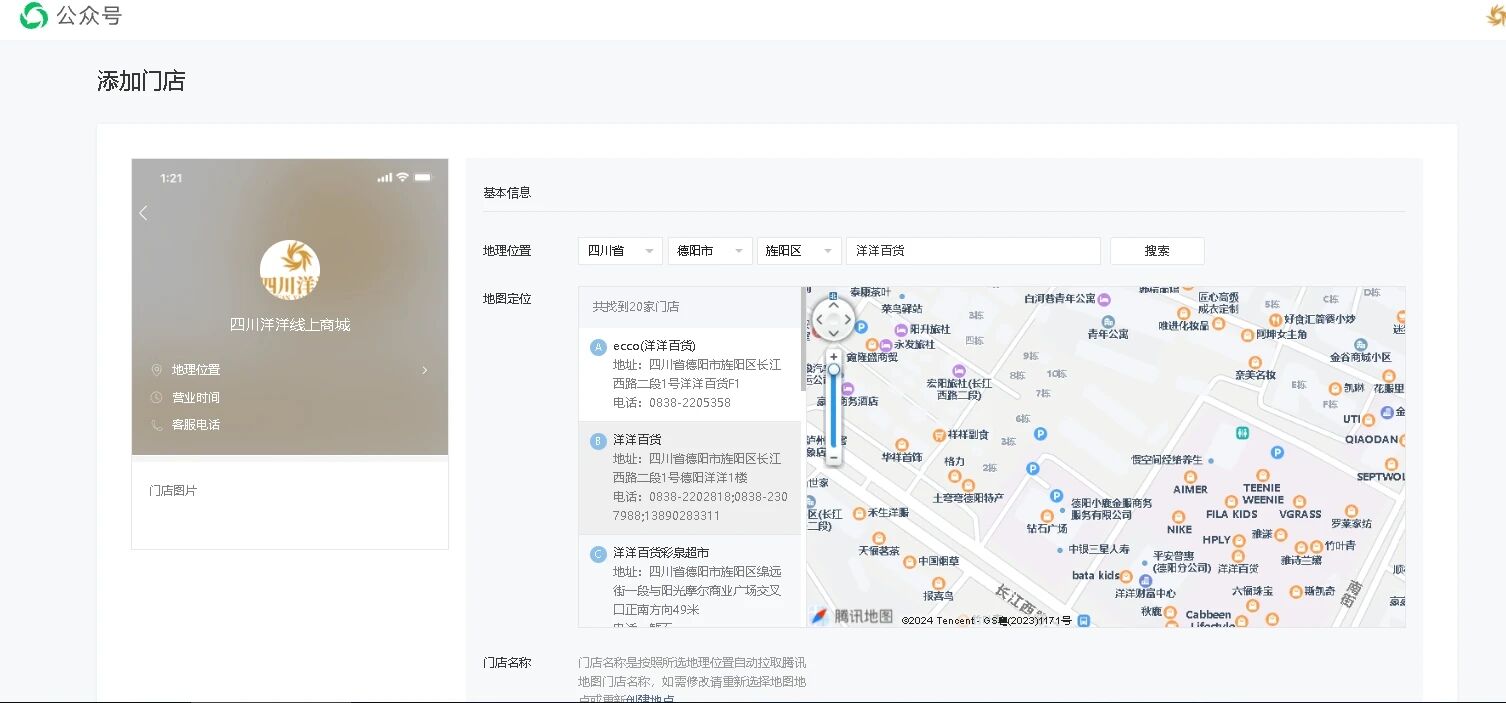Open the 旌阳区 district dropdown
The image size is (1506, 703).
[799, 251]
